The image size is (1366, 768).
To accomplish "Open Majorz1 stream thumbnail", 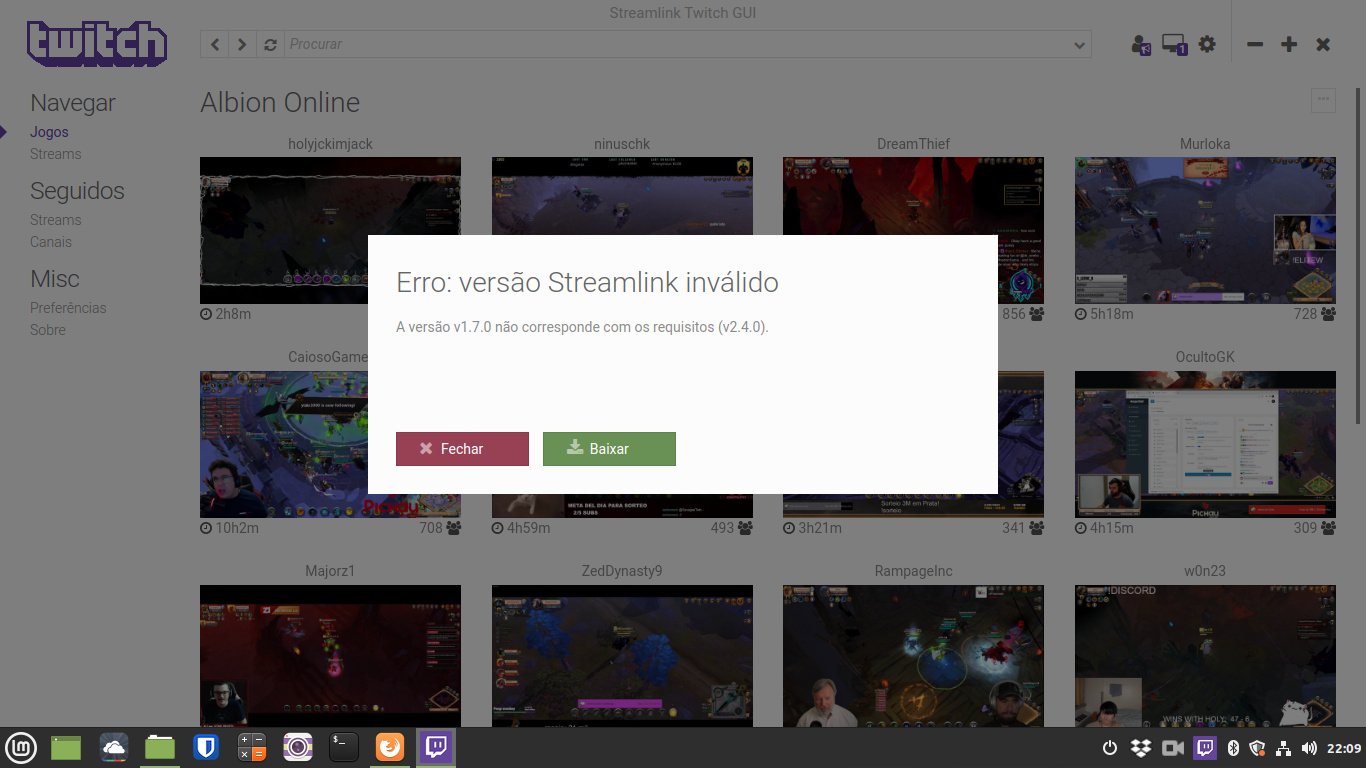I will pos(330,655).
